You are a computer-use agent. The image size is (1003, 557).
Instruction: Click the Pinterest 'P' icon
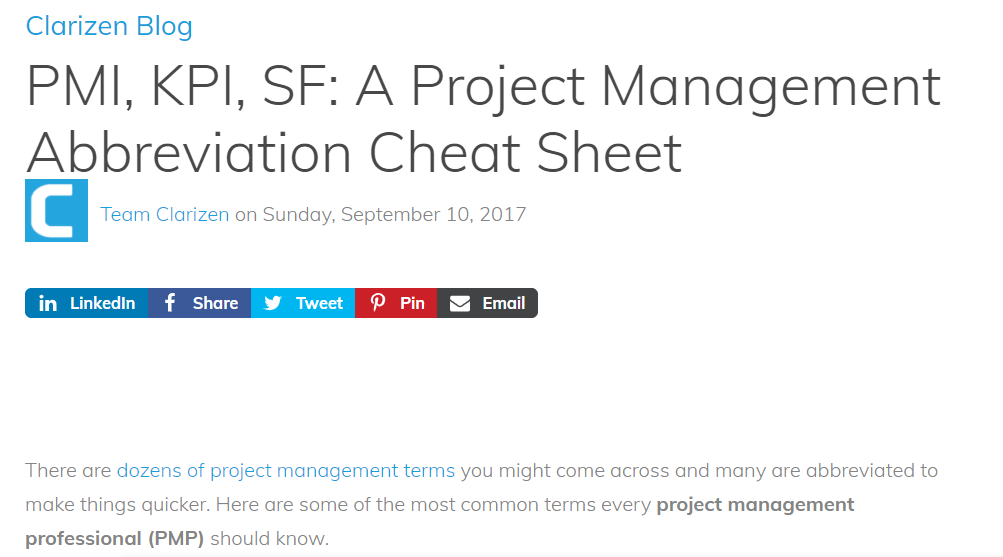377,303
